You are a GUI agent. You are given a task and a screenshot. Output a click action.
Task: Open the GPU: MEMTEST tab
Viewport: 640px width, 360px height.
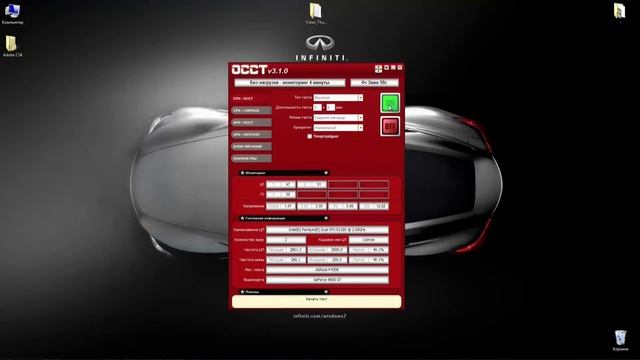point(251,134)
